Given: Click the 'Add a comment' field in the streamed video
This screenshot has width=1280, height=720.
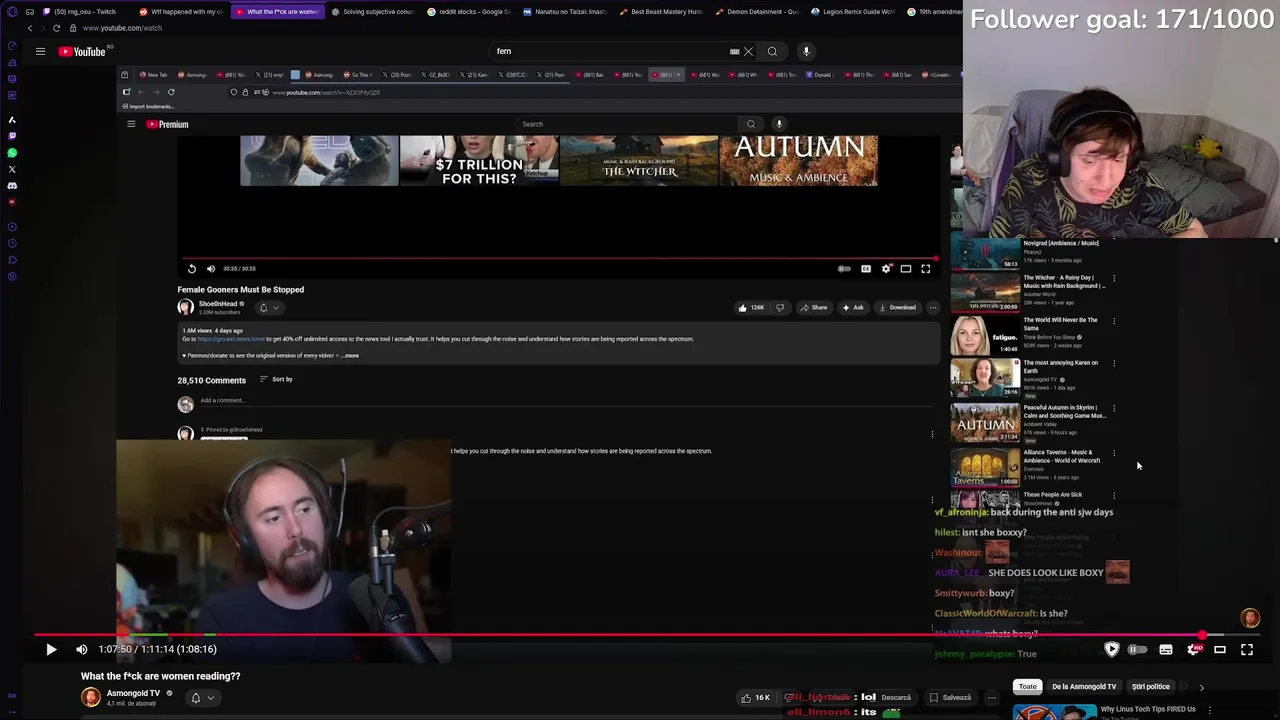Looking at the screenshot, I should point(565,401).
